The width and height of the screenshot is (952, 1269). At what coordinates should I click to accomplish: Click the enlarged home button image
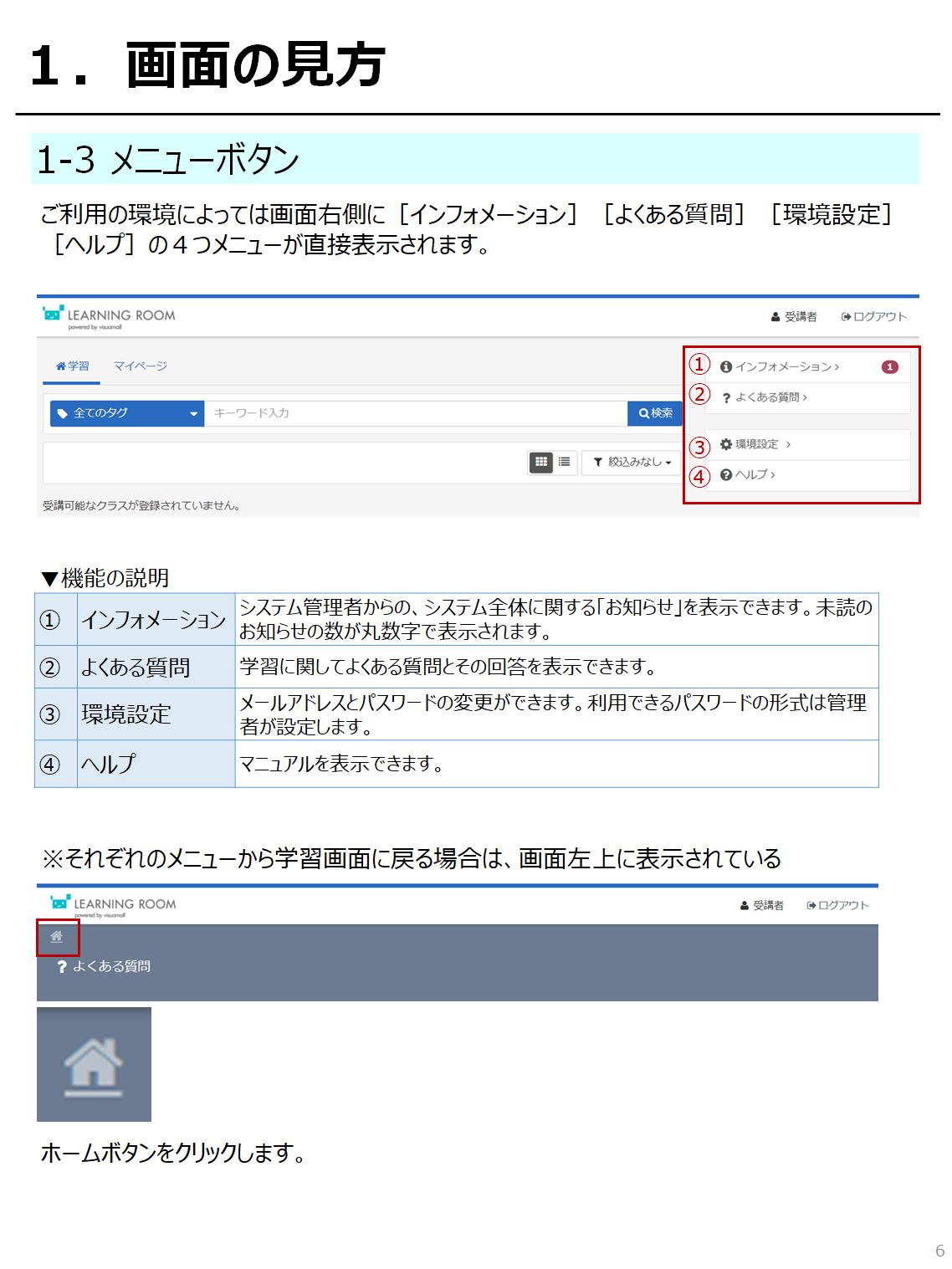[94, 1064]
